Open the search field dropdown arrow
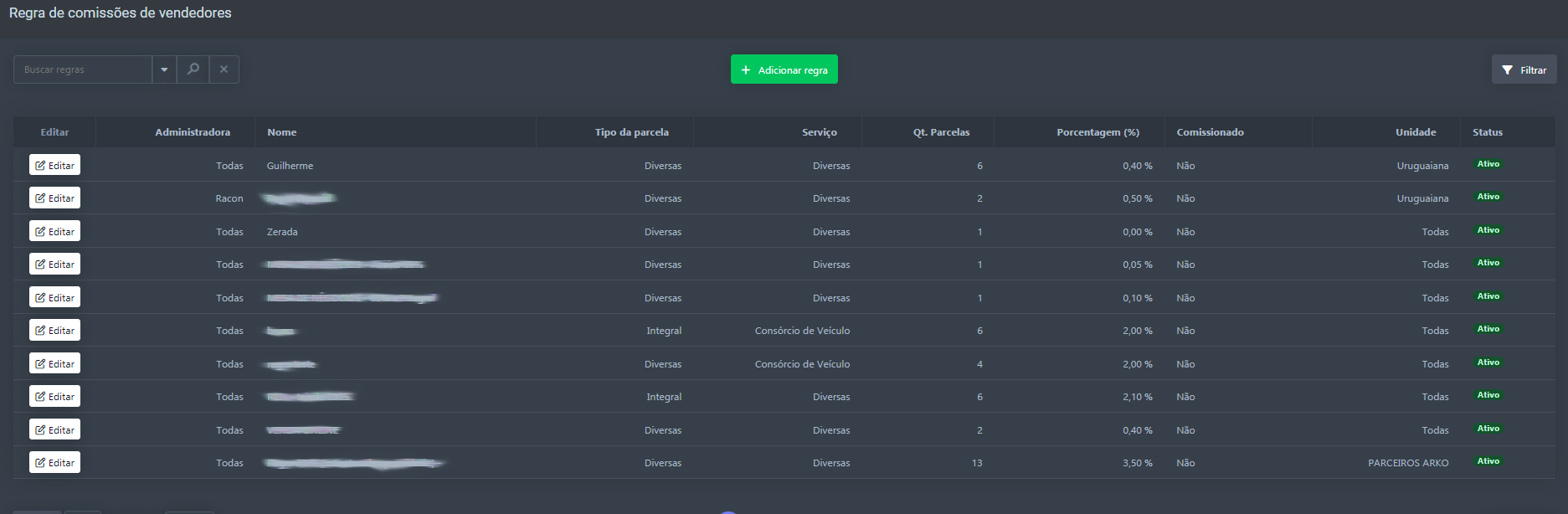Screen dimensions: 1568x514 point(164,69)
